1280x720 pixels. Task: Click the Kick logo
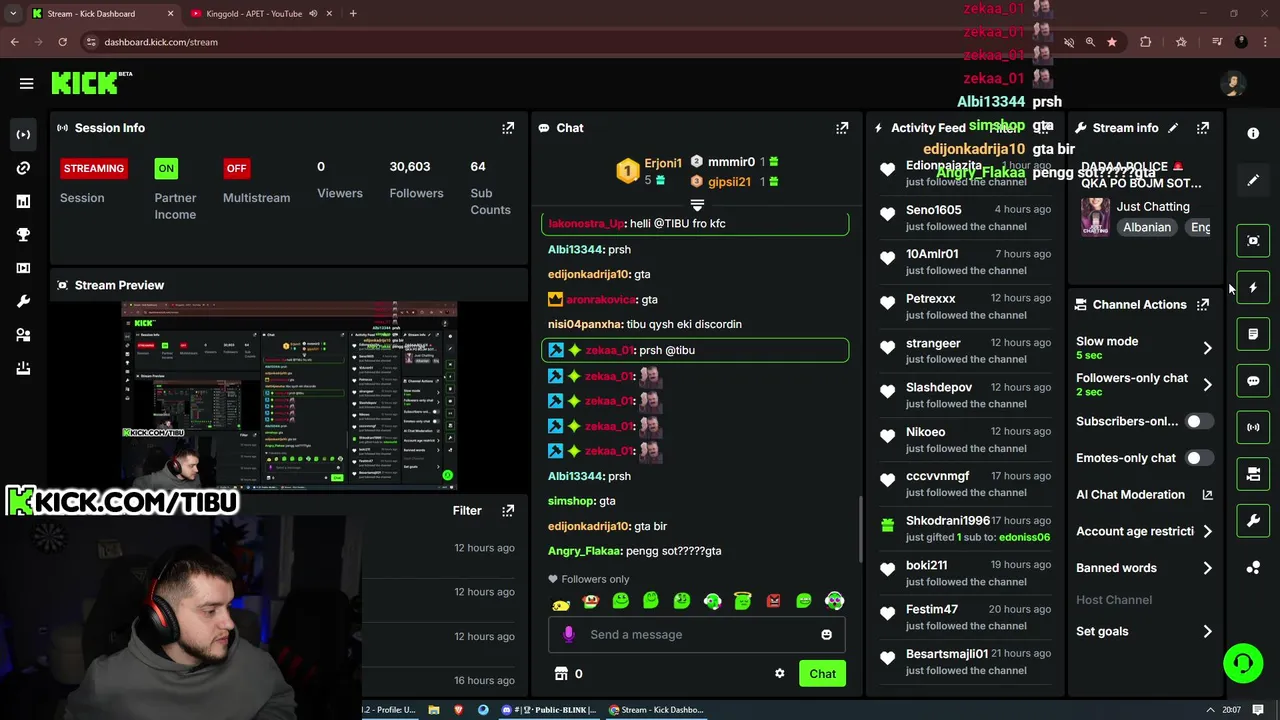(91, 83)
